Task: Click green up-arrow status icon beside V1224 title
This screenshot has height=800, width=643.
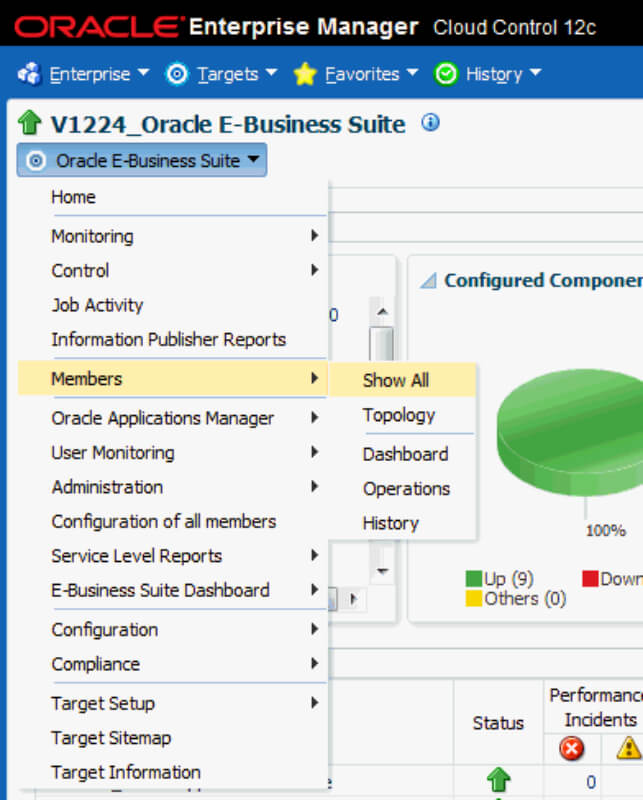Action: tap(29, 123)
